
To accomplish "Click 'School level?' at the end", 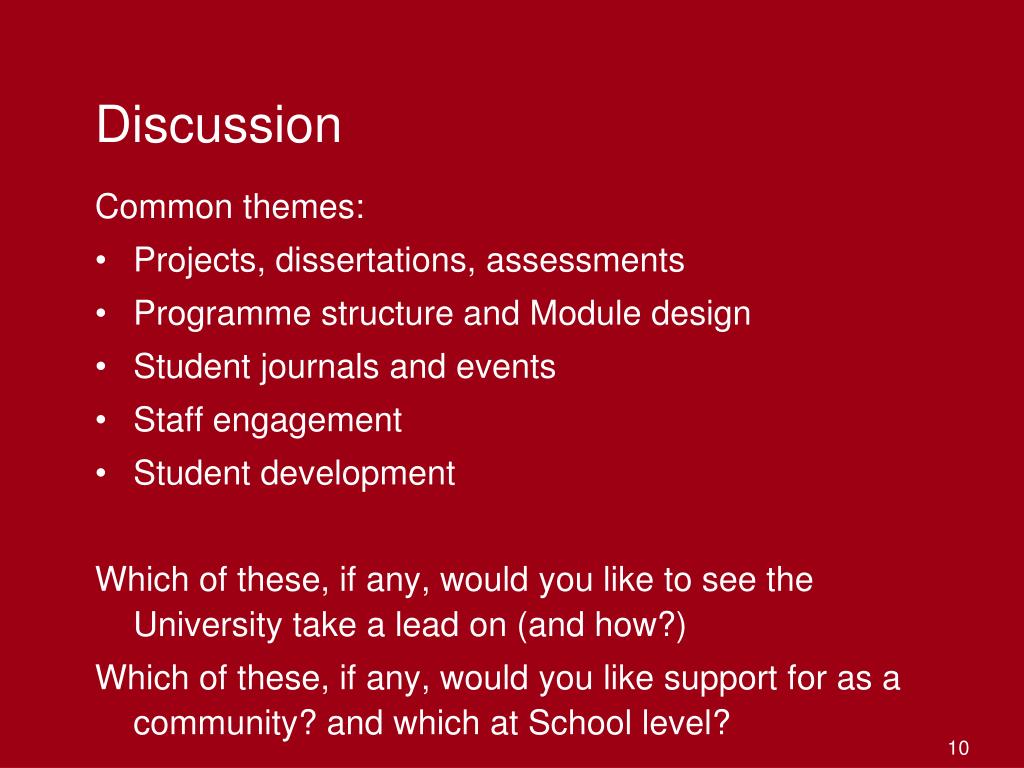I will point(628,723).
